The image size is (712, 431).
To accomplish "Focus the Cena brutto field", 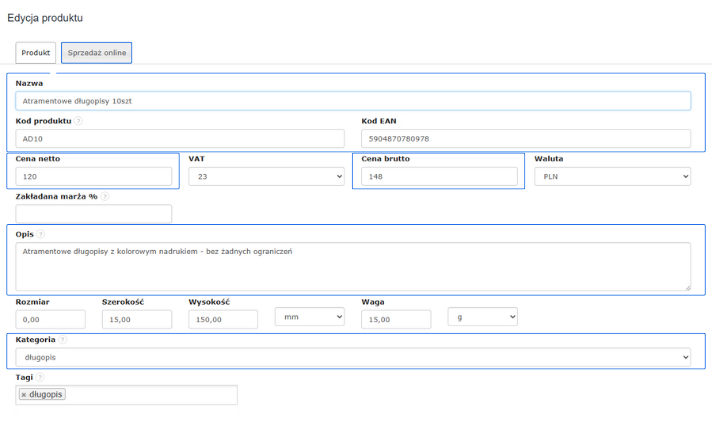I will pos(439,176).
